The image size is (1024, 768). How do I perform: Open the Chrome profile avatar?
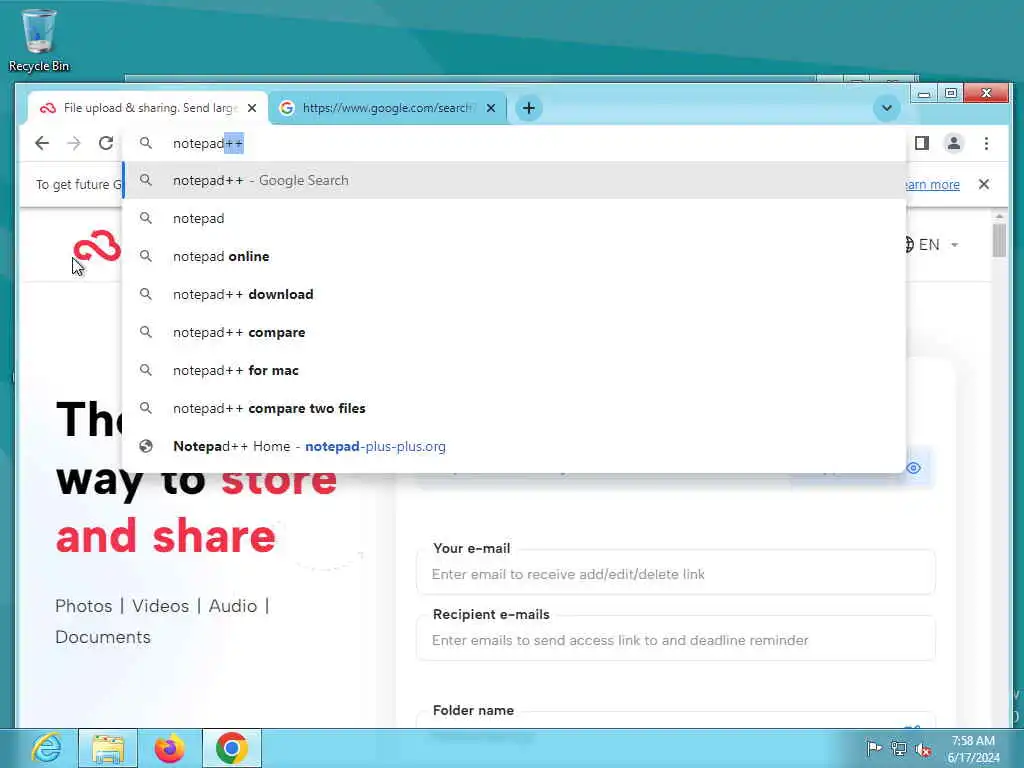click(x=953, y=143)
